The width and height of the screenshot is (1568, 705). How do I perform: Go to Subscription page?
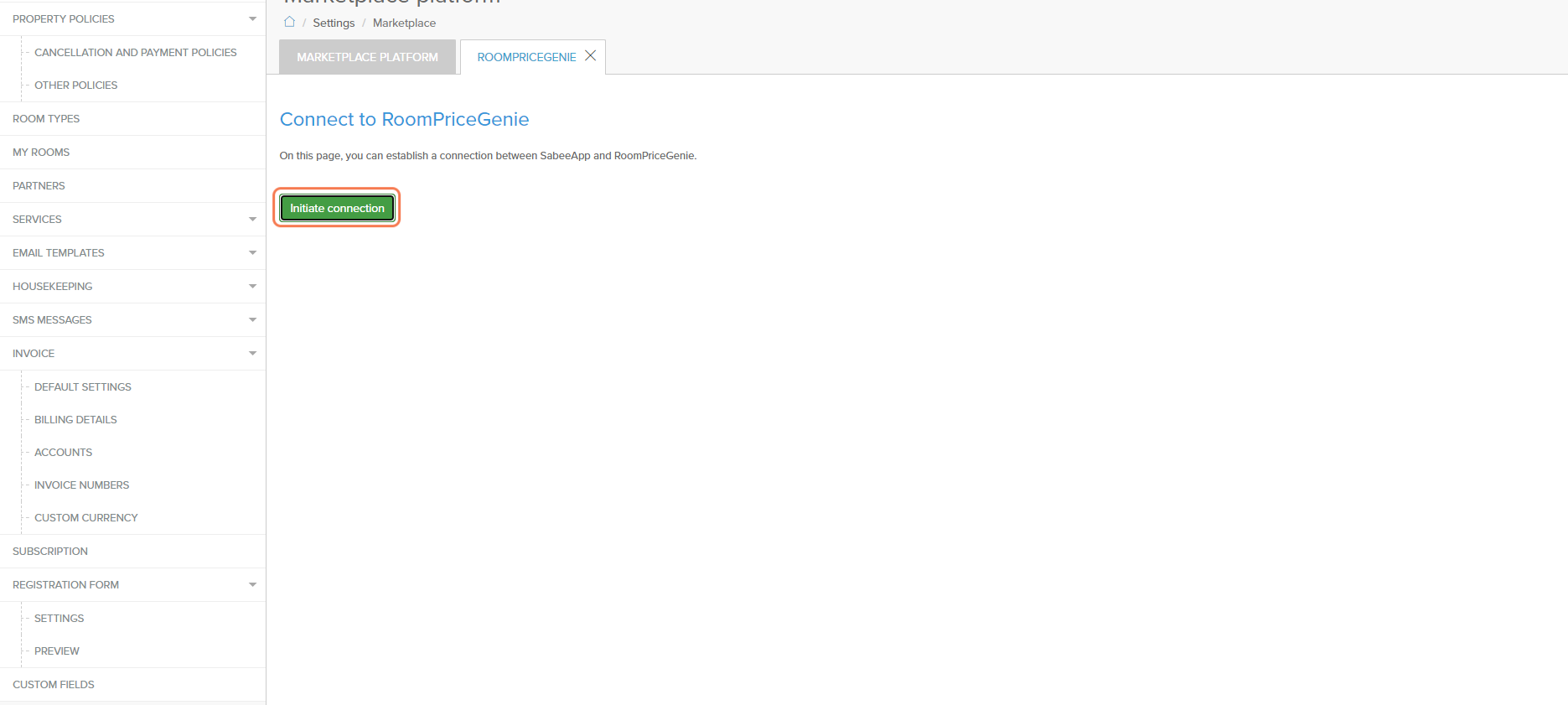[50, 551]
